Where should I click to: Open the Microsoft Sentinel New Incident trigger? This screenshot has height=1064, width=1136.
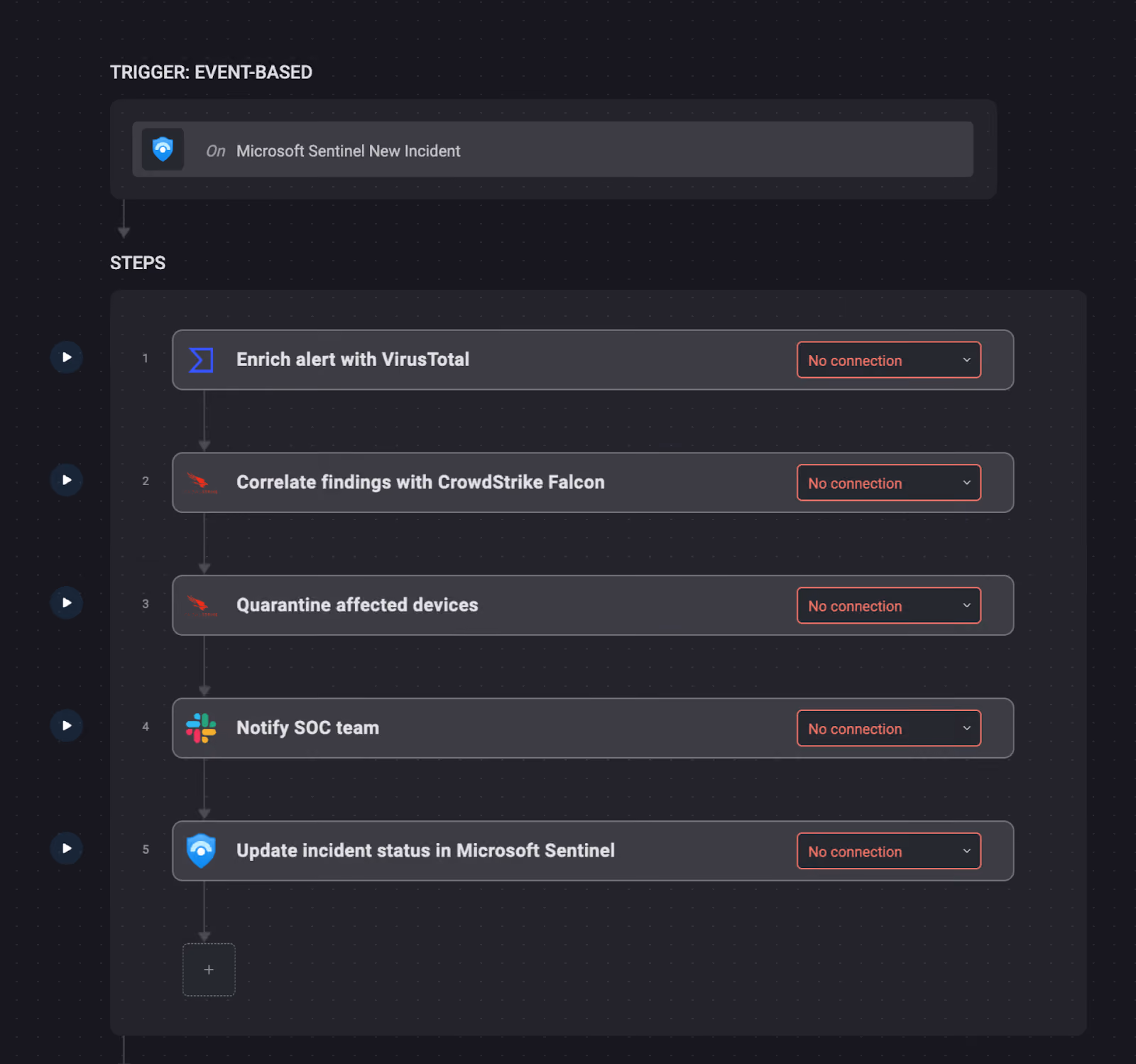pyautogui.click(x=552, y=149)
